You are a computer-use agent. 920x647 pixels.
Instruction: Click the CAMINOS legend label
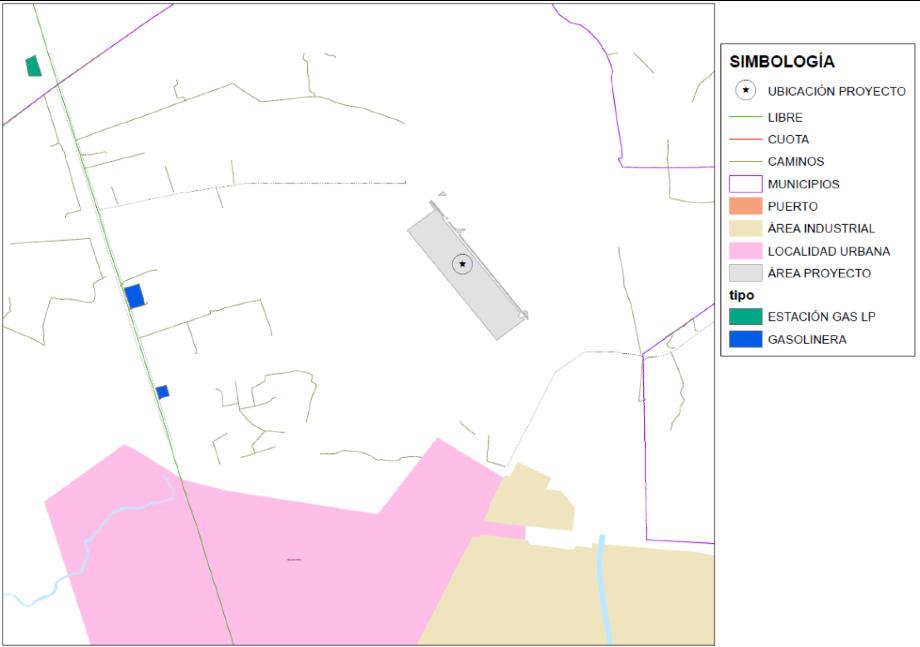[796, 161]
